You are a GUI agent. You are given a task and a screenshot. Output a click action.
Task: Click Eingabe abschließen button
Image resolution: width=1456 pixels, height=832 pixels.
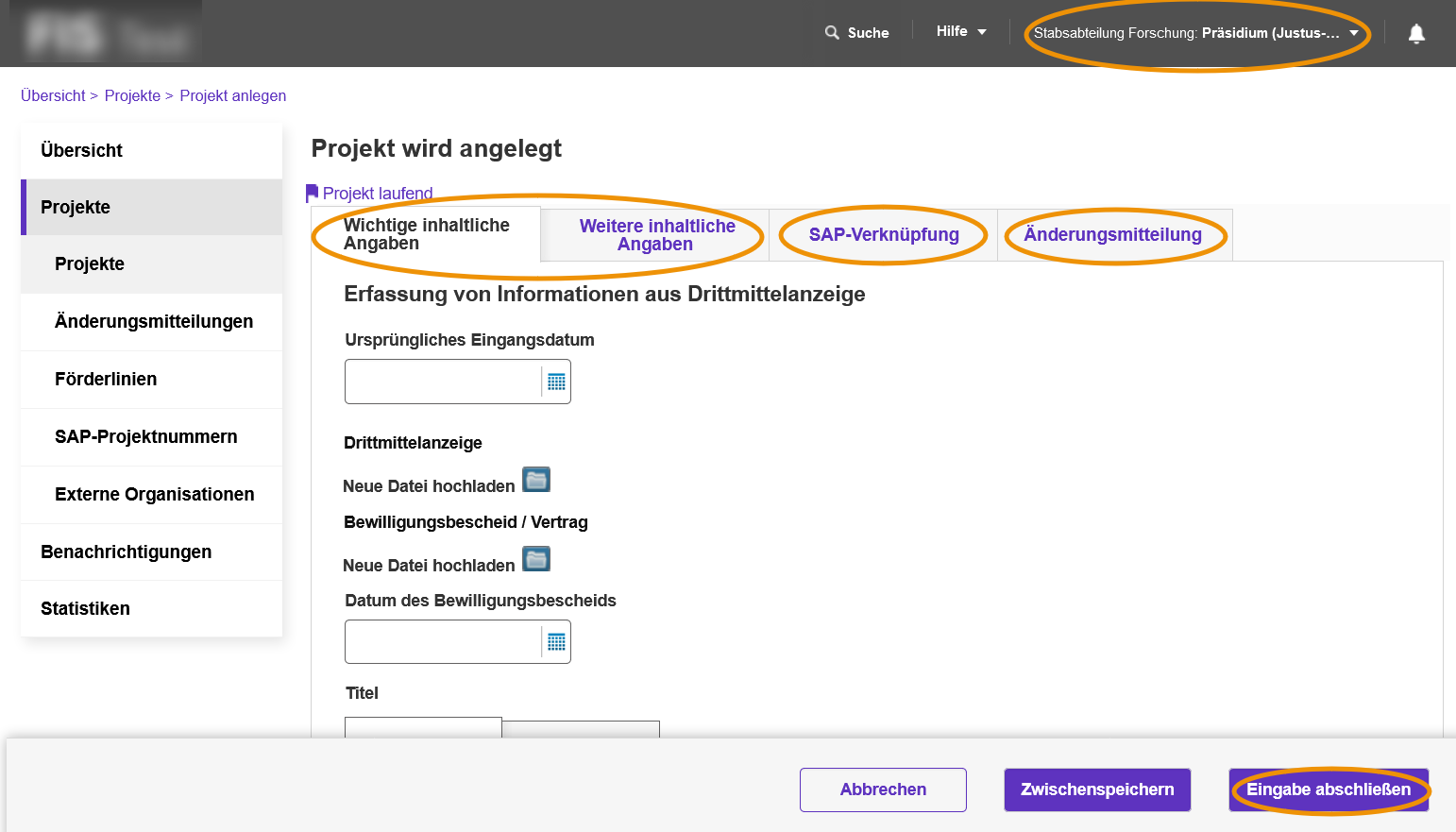click(x=1329, y=790)
